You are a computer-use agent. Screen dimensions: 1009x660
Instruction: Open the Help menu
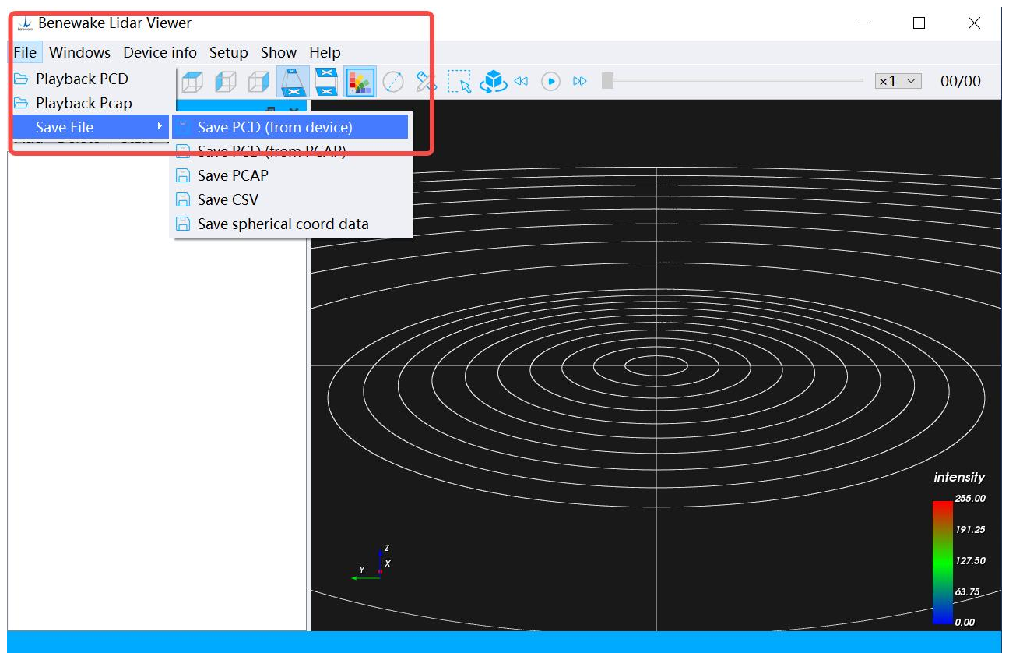point(325,53)
